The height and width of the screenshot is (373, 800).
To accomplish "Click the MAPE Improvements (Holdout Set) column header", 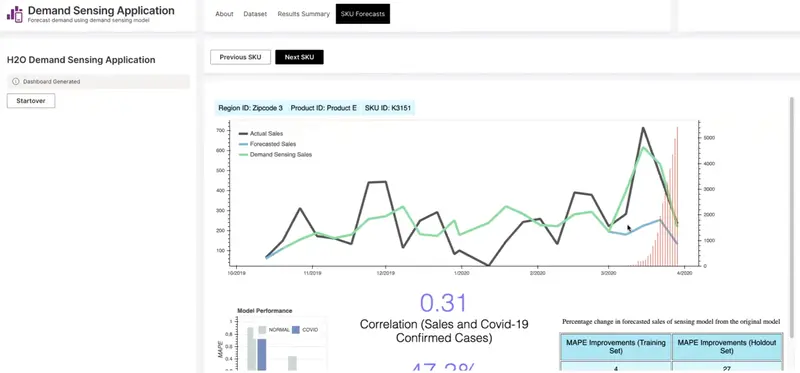I will click(727, 347).
